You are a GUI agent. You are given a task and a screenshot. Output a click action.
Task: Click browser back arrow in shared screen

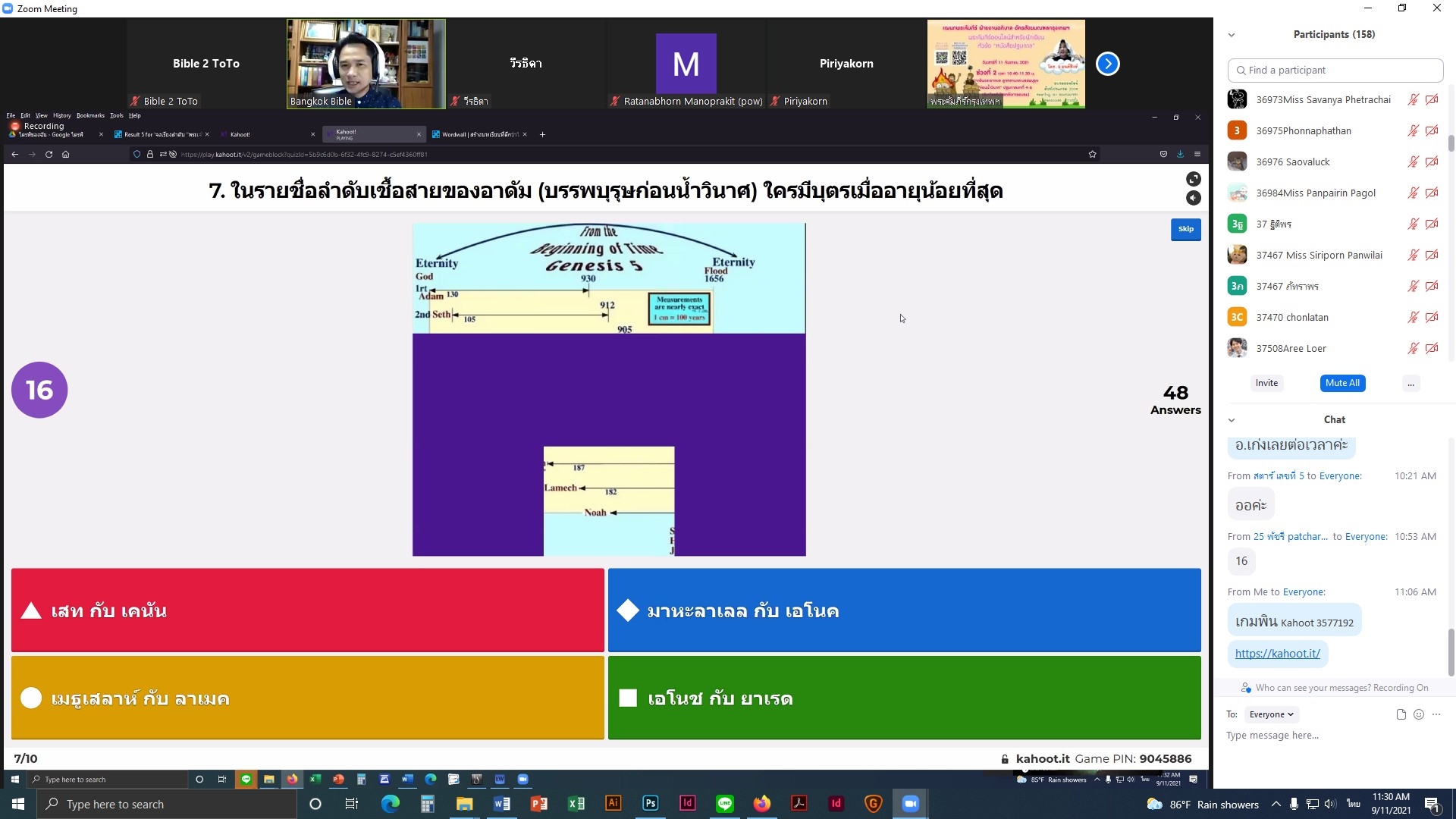click(14, 154)
